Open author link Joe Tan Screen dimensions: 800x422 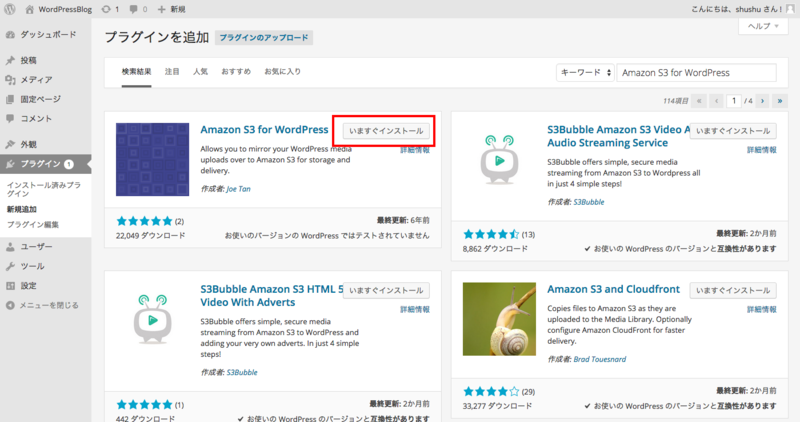[238, 189]
